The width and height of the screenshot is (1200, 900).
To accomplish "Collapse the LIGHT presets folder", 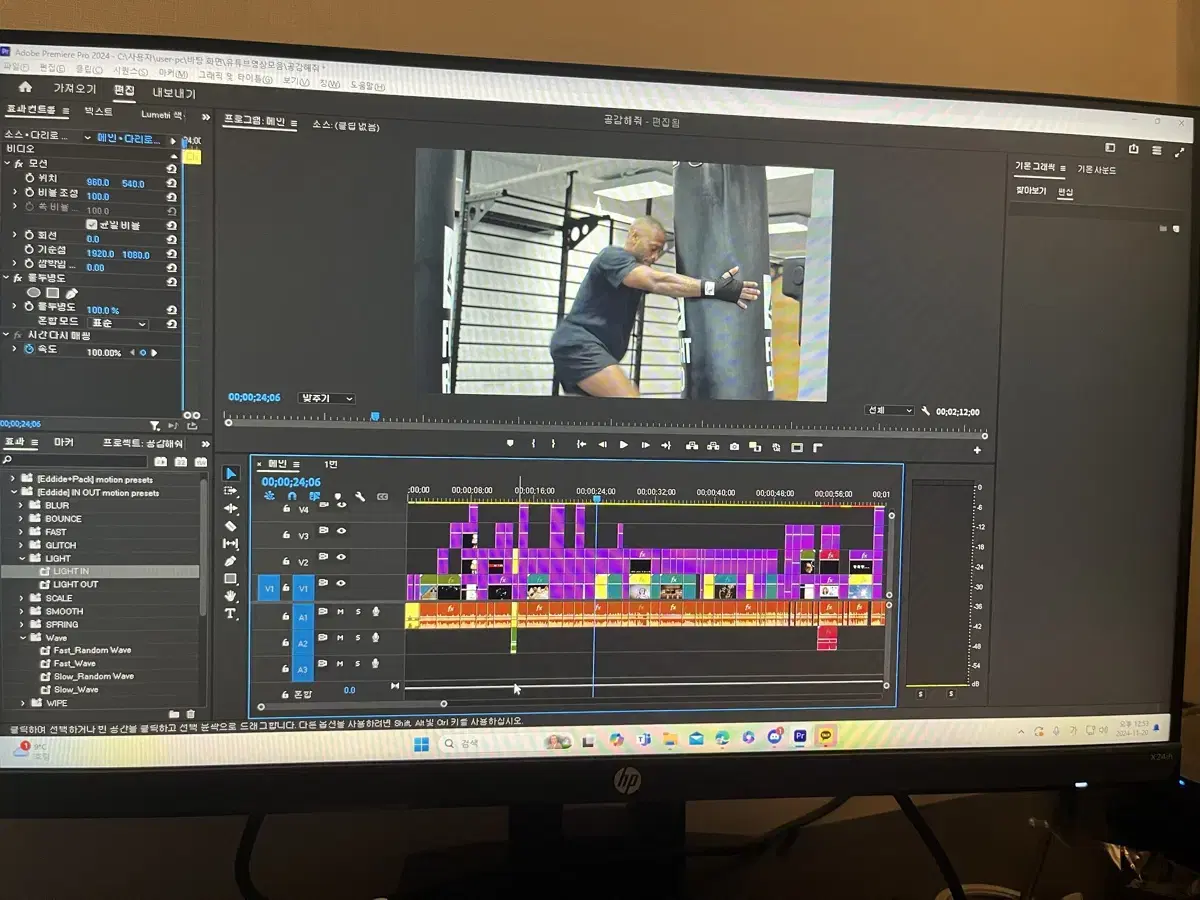I will (x=21, y=558).
